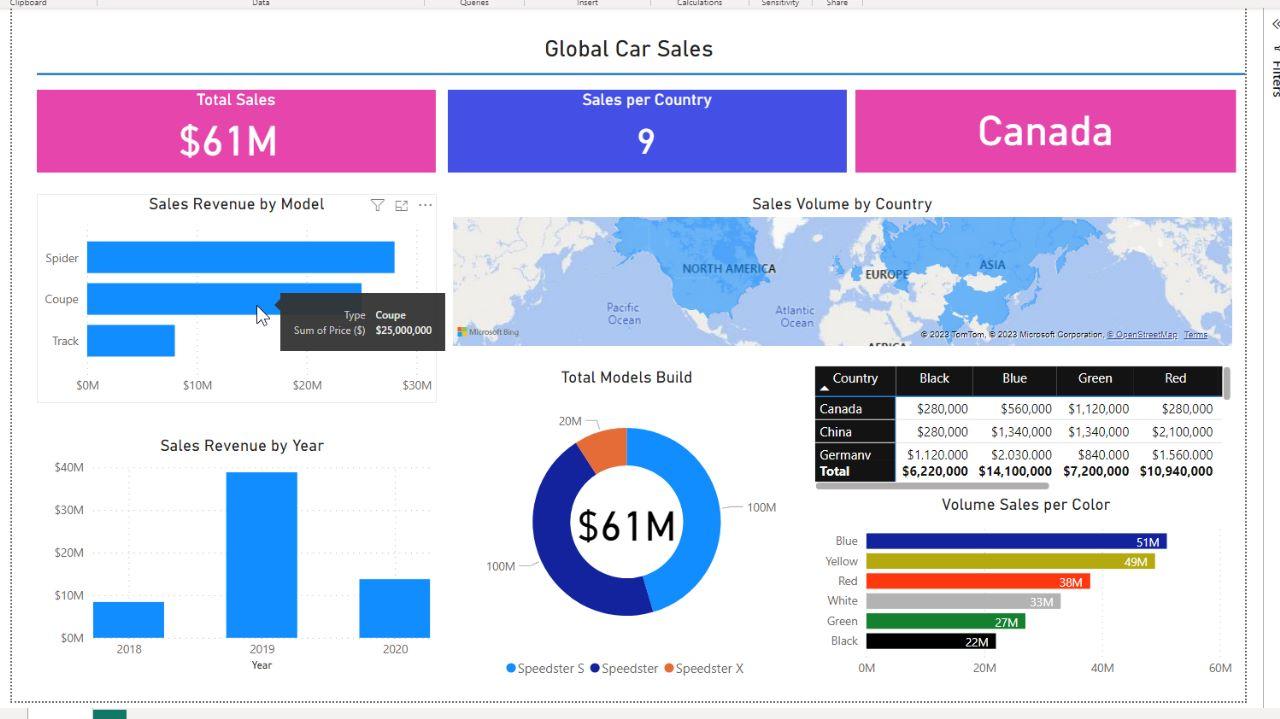Click the filter icon on Sales Revenue by Model
Viewport: 1280px width, 719px height.
click(x=377, y=205)
